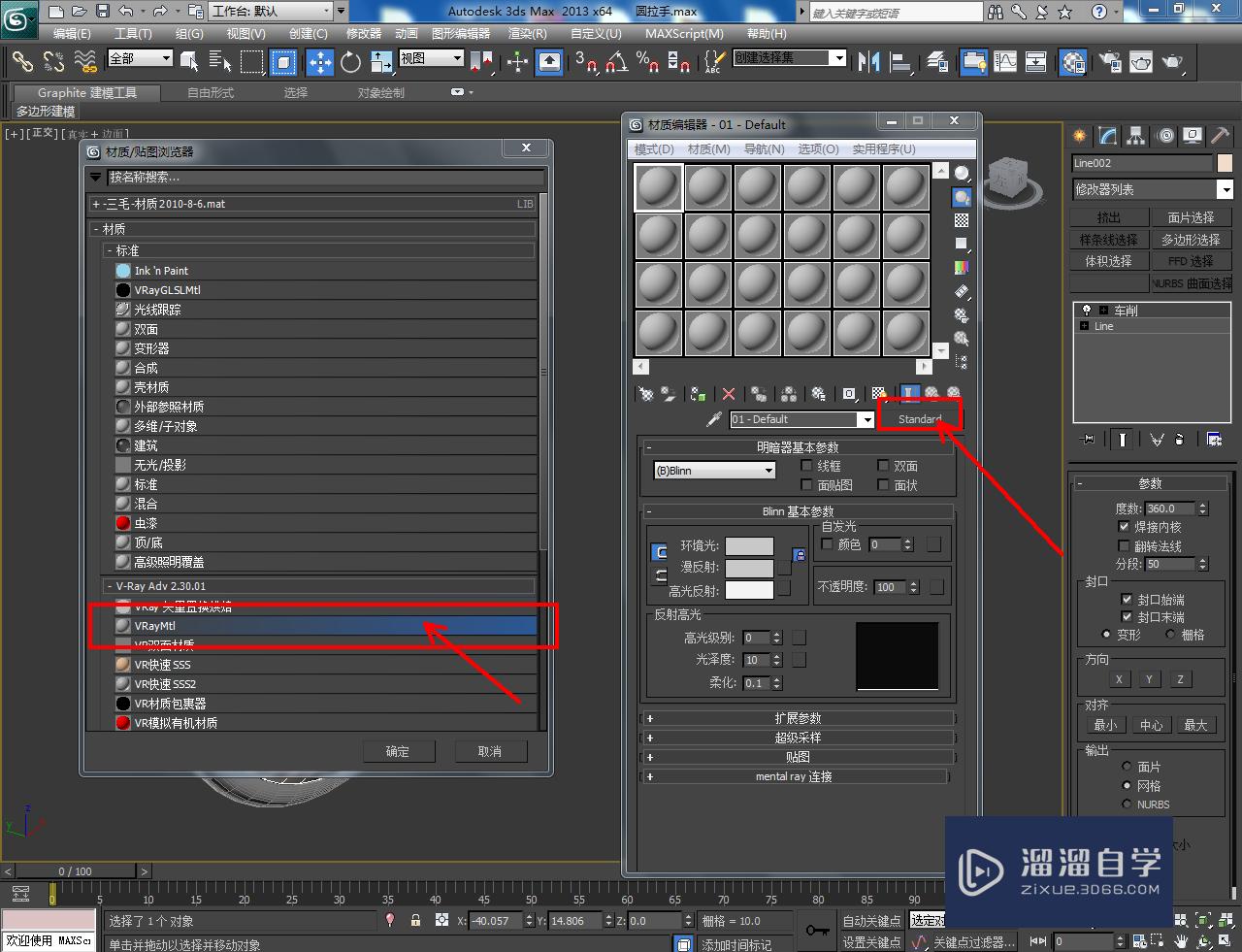The height and width of the screenshot is (952, 1242).
Task: Click Sample Type sphere icon
Action: tap(962, 174)
